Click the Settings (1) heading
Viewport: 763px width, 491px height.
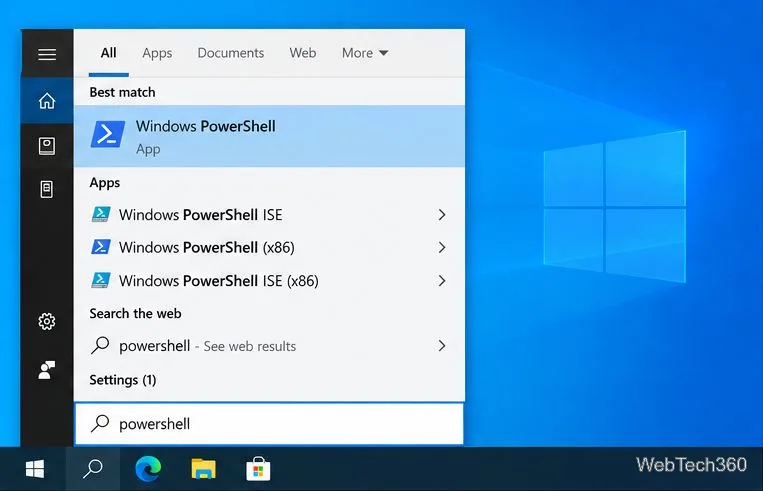pyautogui.click(x=123, y=380)
